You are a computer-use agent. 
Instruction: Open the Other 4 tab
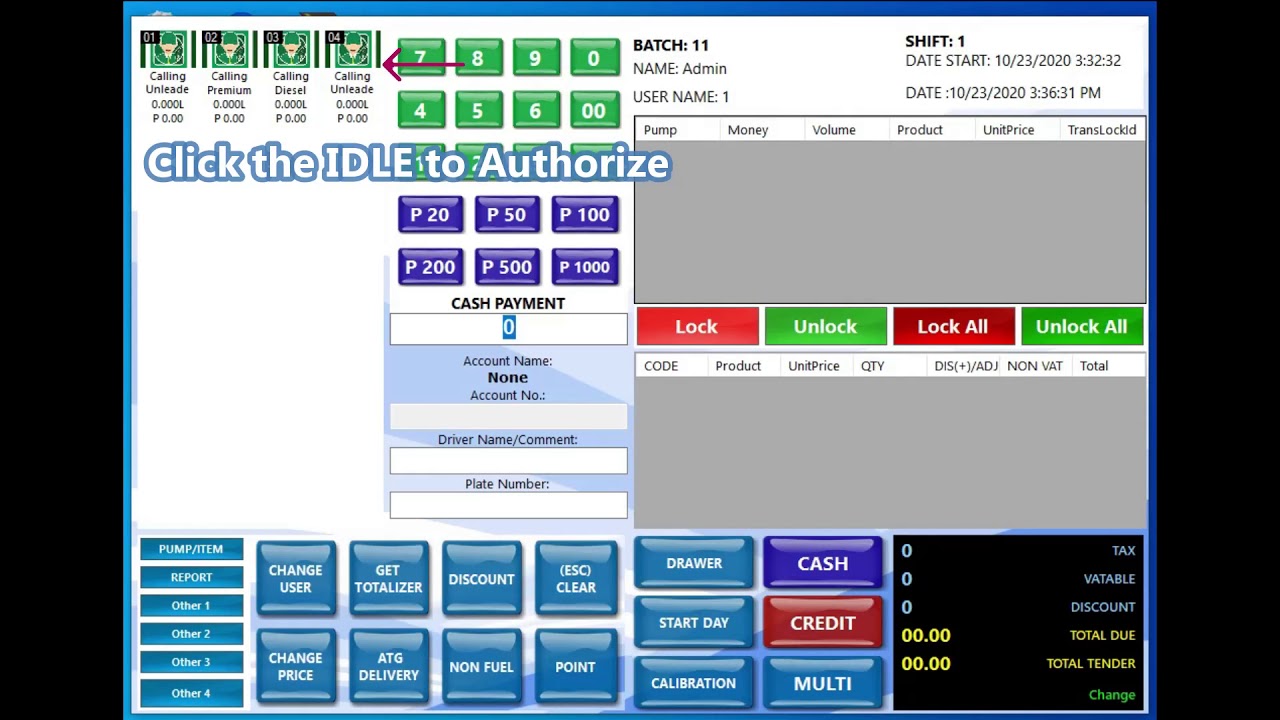[191, 693]
